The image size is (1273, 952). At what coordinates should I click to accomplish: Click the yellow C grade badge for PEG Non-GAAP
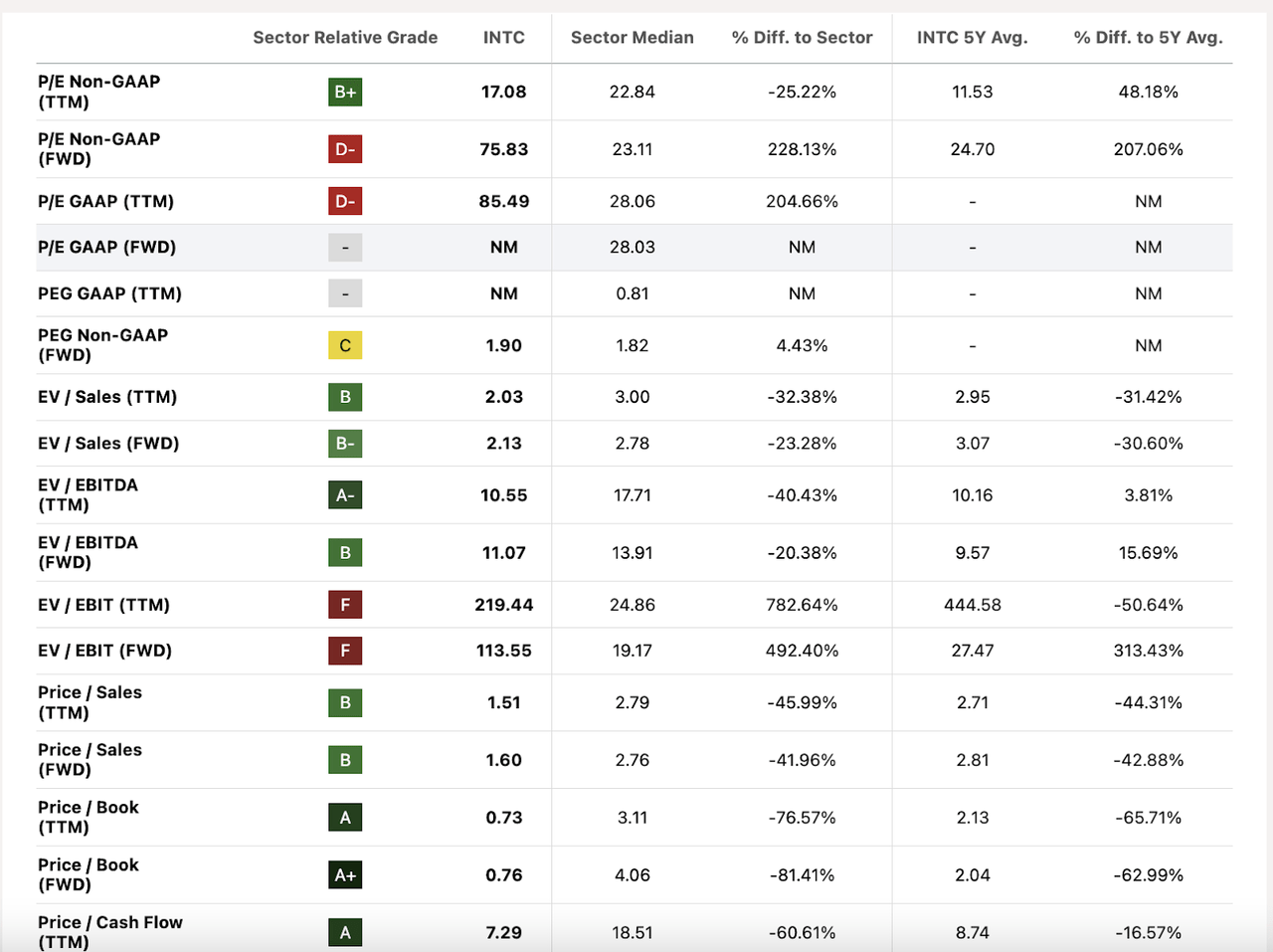click(x=345, y=345)
